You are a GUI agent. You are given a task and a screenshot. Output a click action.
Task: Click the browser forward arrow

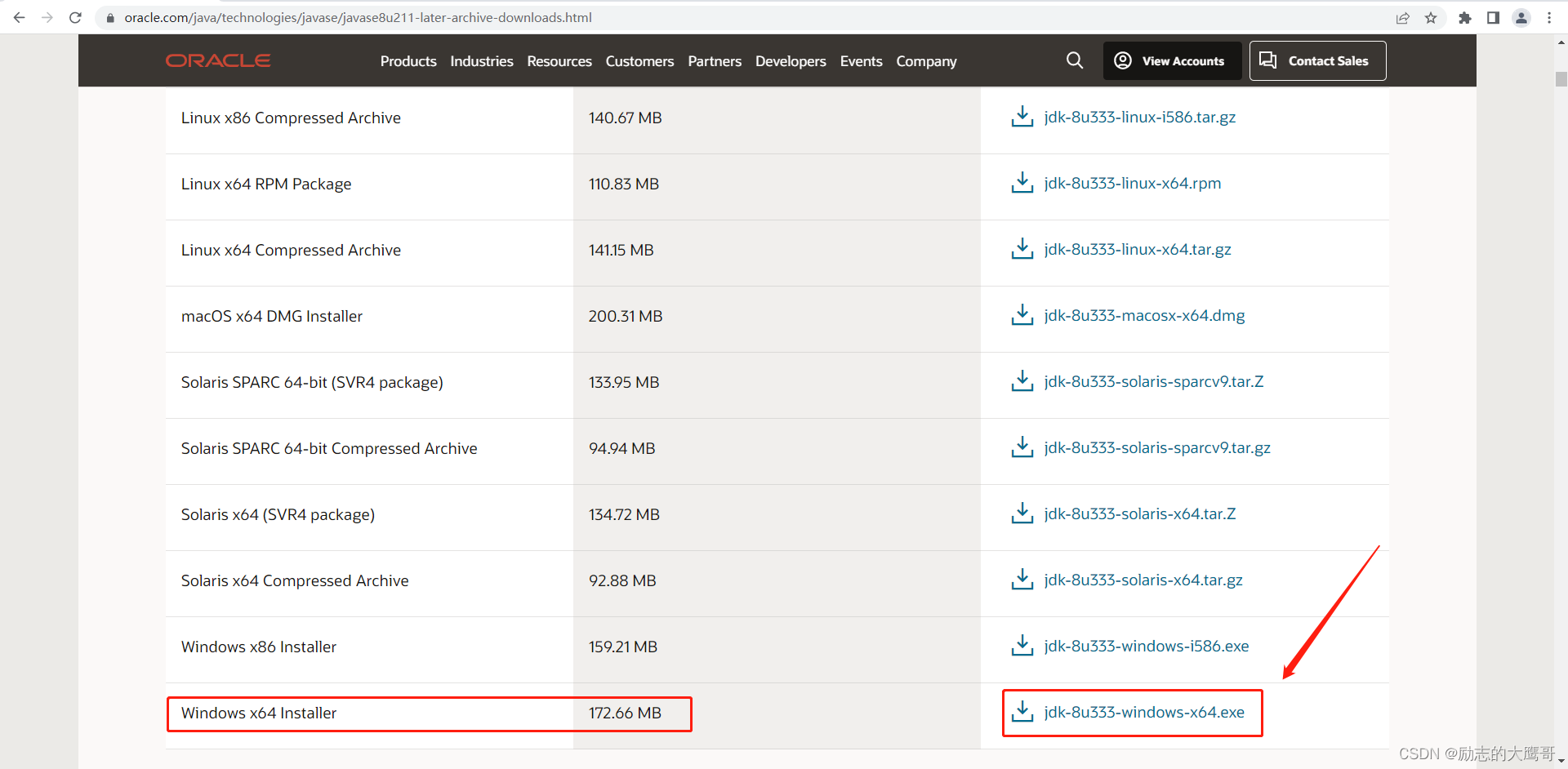click(x=47, y=17)
